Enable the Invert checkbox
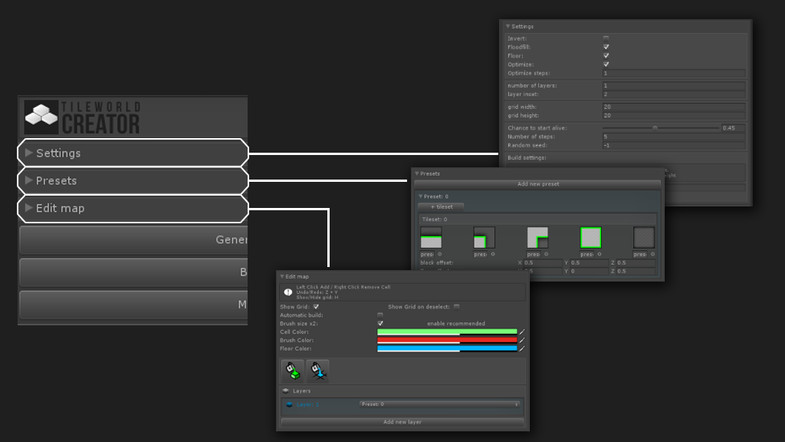The width and height of the screenshot is (785, 442). click(606, 38)
